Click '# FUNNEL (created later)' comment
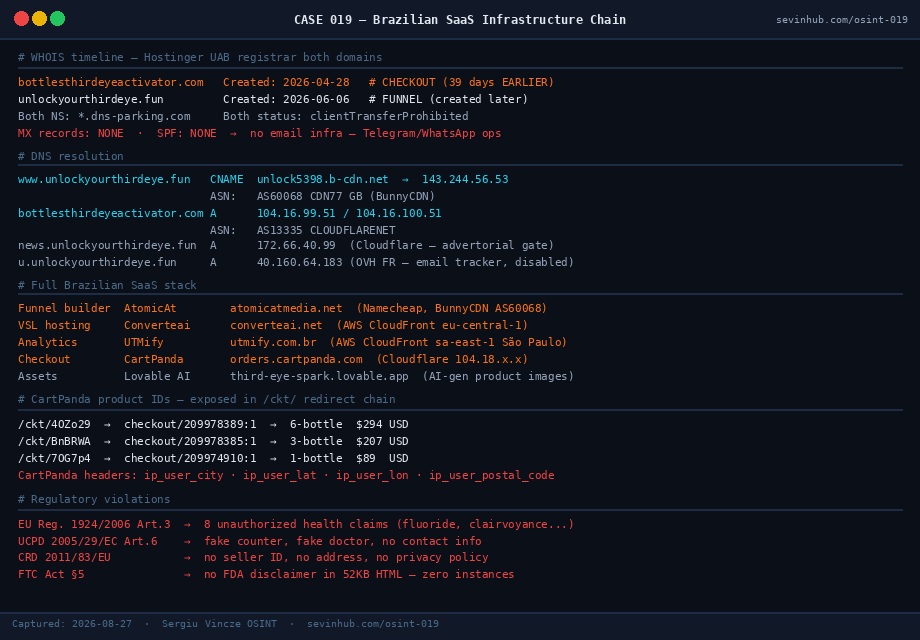The image size is (920, 640). [x=448, y=99]
